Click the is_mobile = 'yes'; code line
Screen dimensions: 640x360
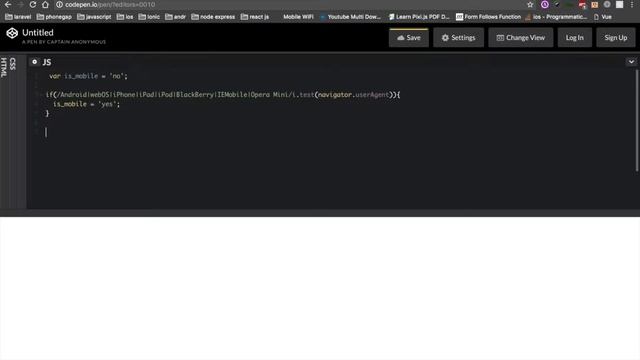86,104
